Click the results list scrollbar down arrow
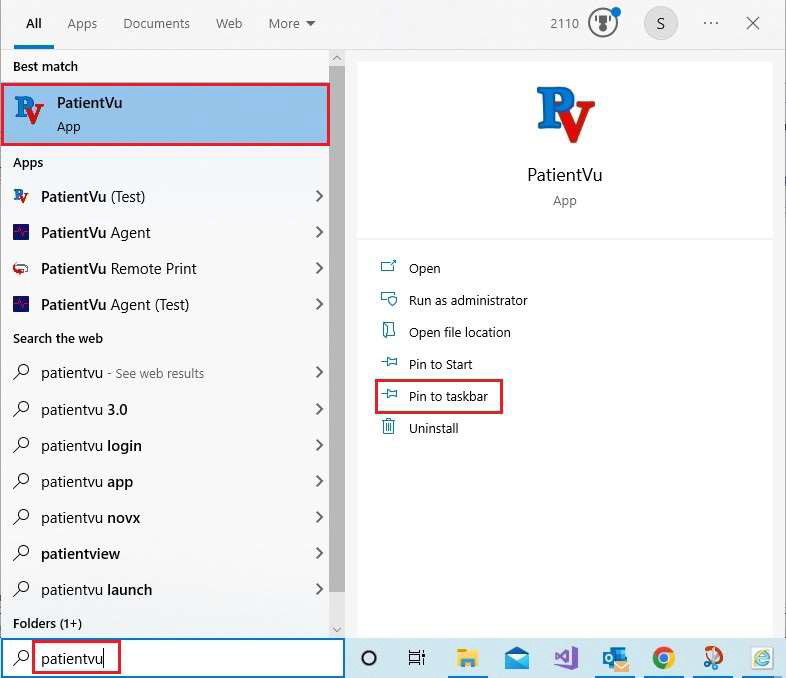 [337, 629]
